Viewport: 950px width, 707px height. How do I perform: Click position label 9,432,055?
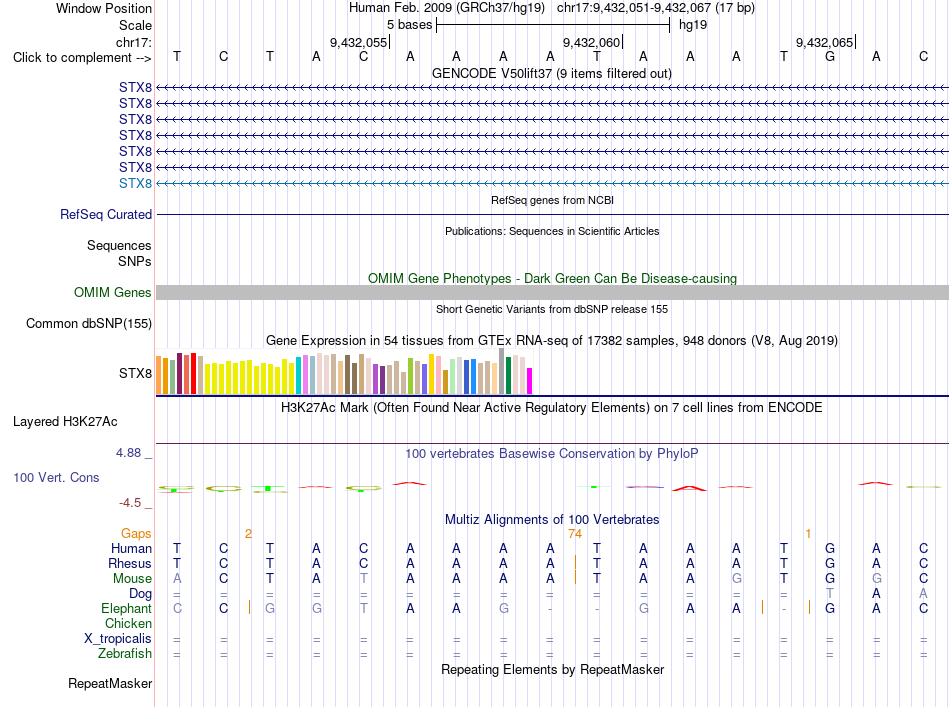click(x=358, y=42)
